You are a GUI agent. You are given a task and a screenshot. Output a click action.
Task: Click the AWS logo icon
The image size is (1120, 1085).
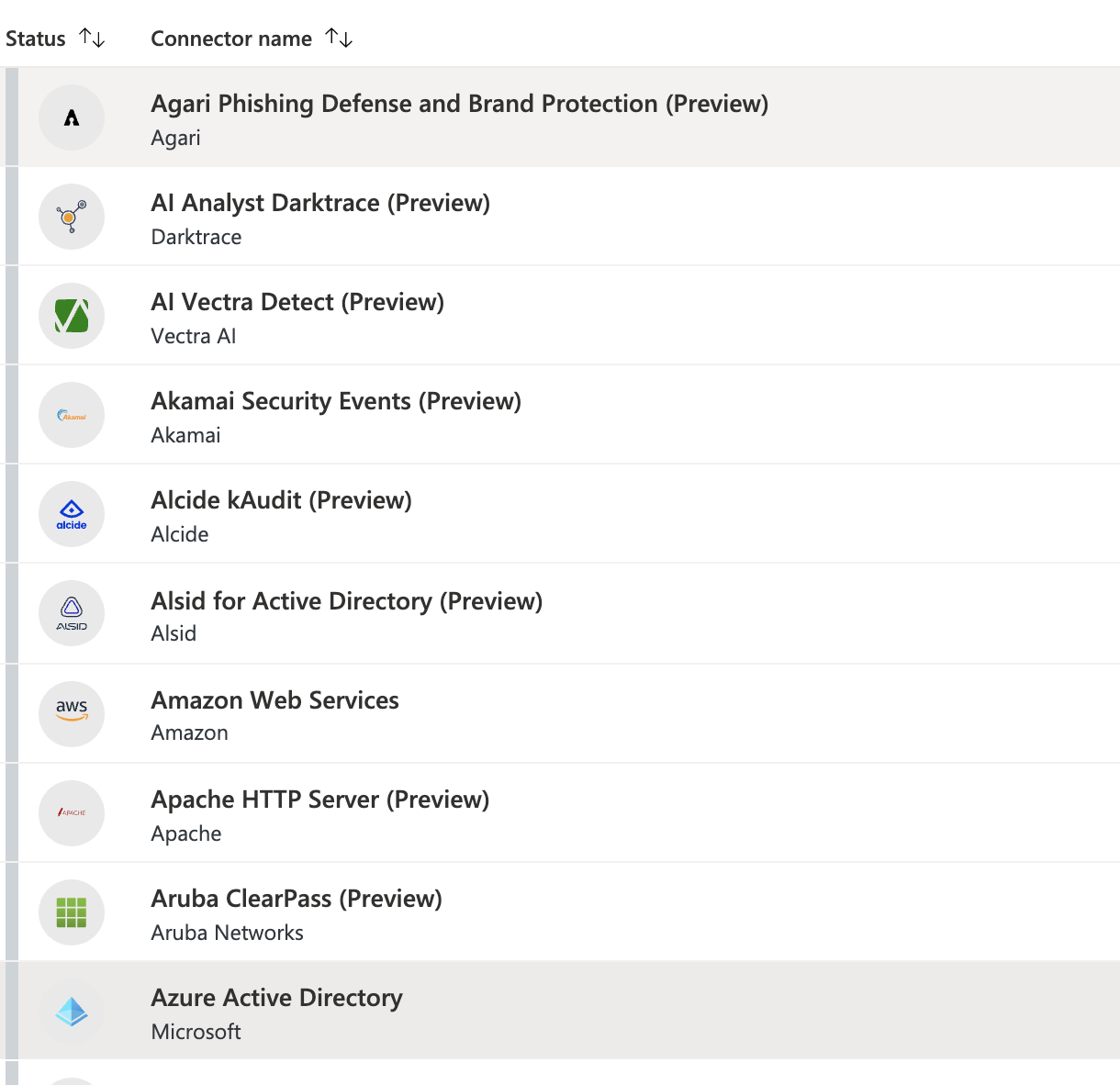pos(72,714)
